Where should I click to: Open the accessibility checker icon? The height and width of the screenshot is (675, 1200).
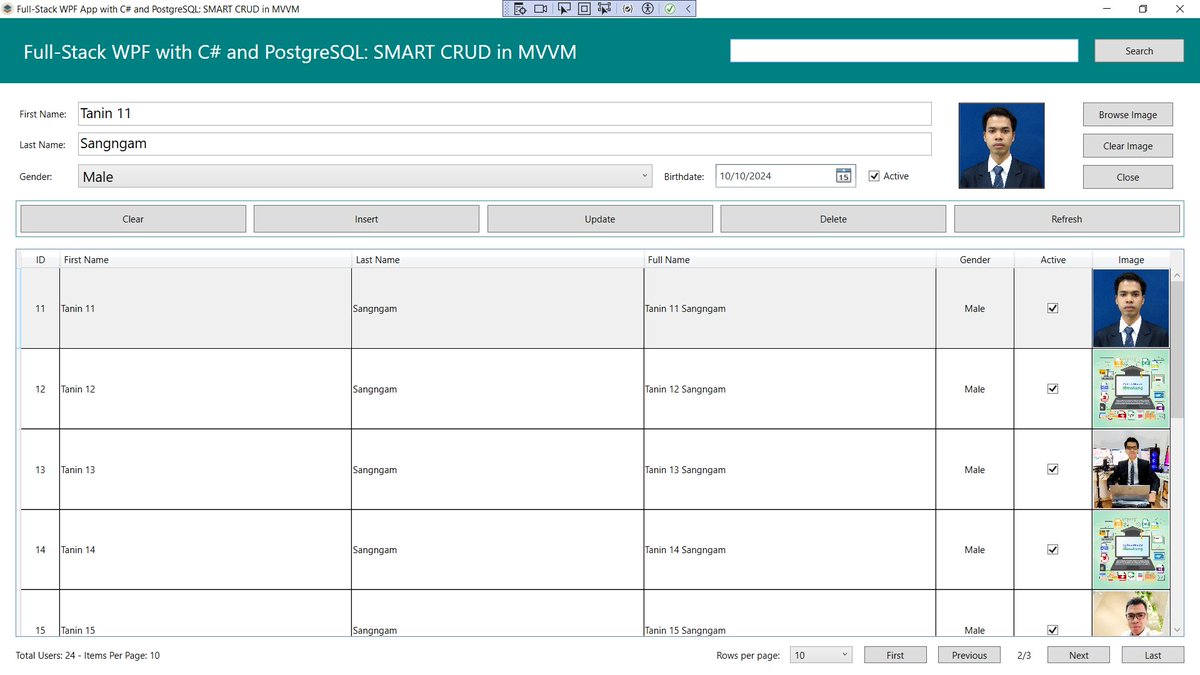coord(648,8)
